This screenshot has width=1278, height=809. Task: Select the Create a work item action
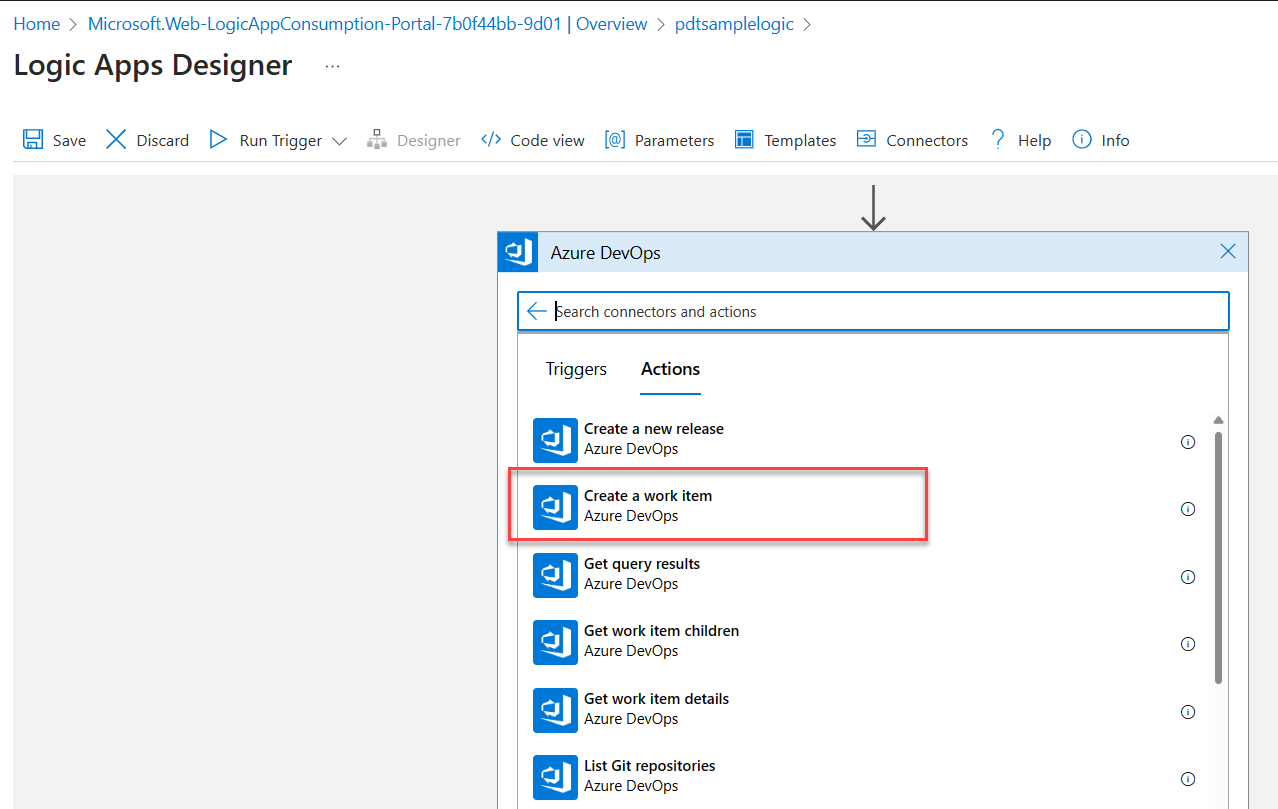[x=648, y=506]
